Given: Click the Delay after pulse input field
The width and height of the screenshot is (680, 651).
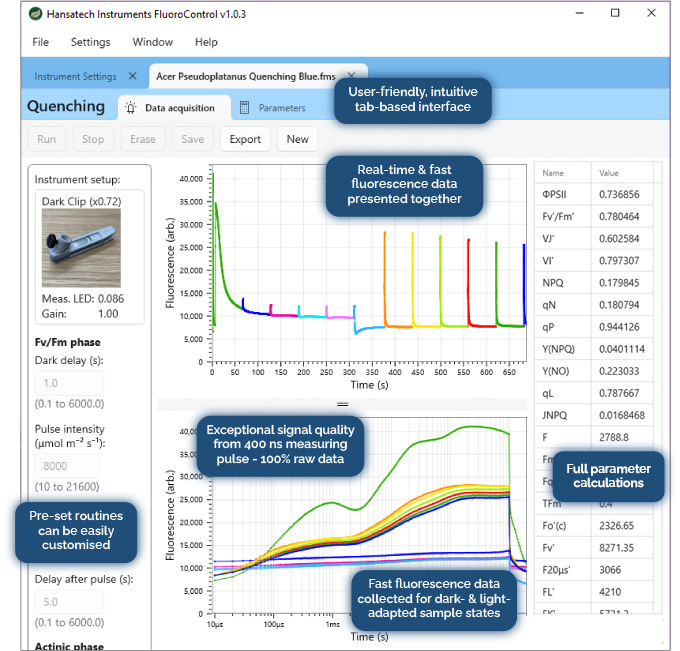Looking at the screenshot, I should [x=69, y=602].
